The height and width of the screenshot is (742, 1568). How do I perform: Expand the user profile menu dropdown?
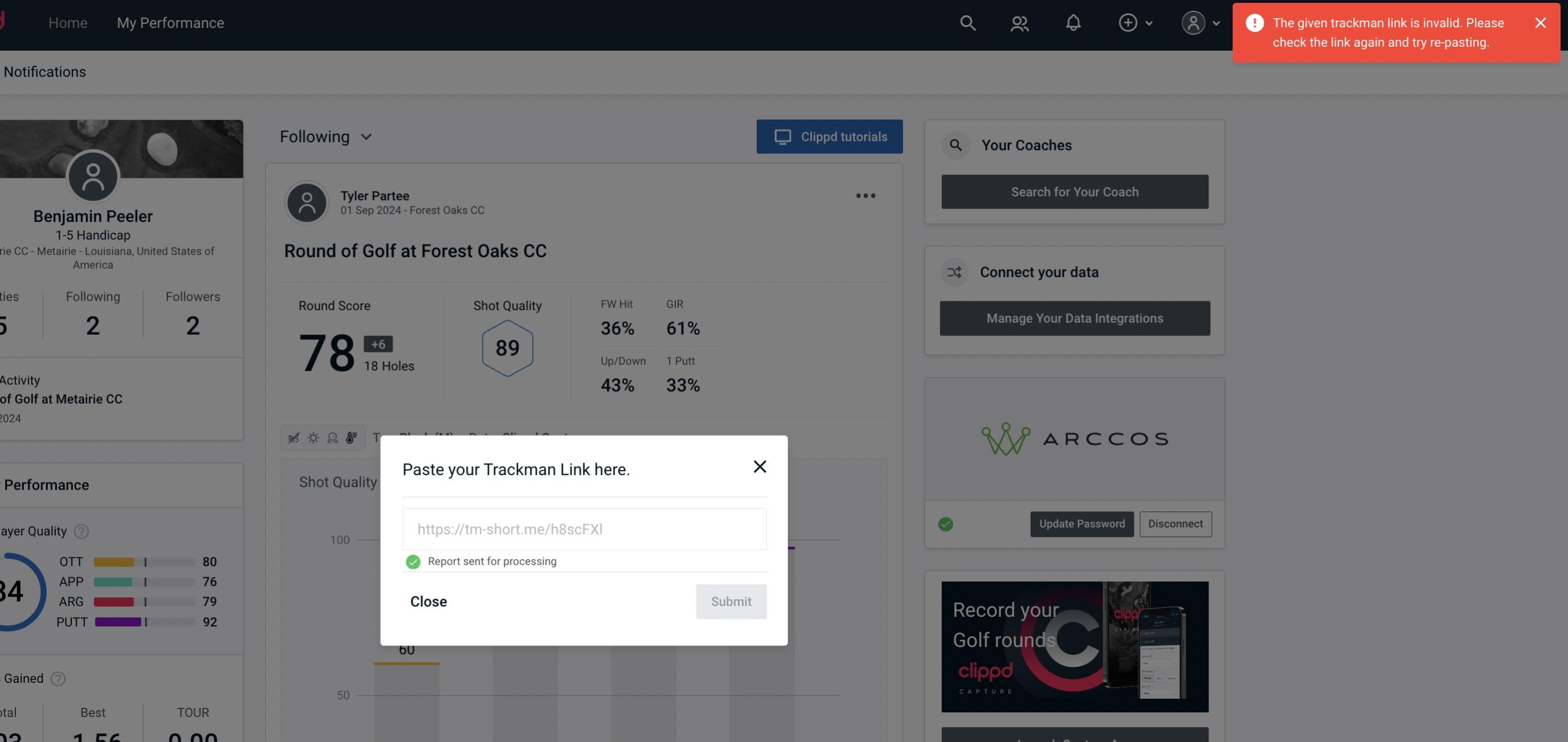[1200, 22]
